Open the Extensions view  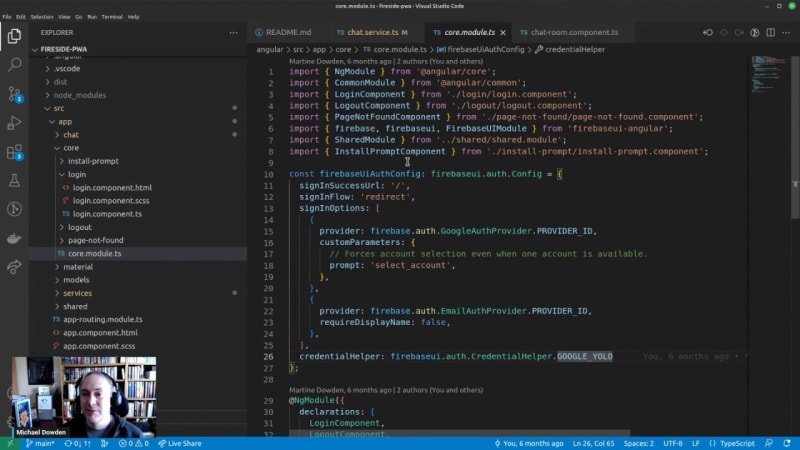coord(14,152)
